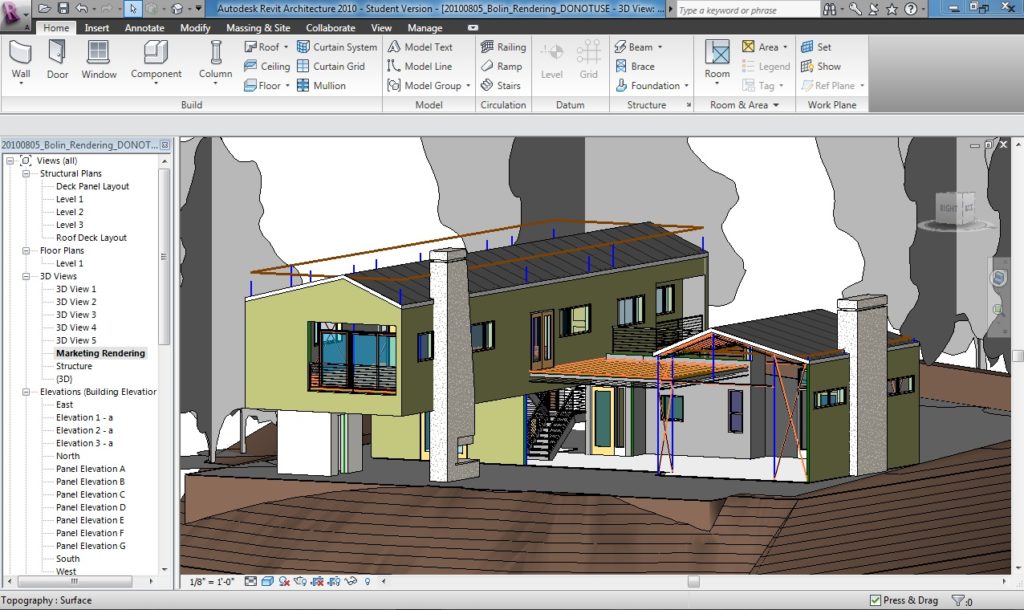Open the Beam dropdown
1024x610 pixels.
(662, 46)
